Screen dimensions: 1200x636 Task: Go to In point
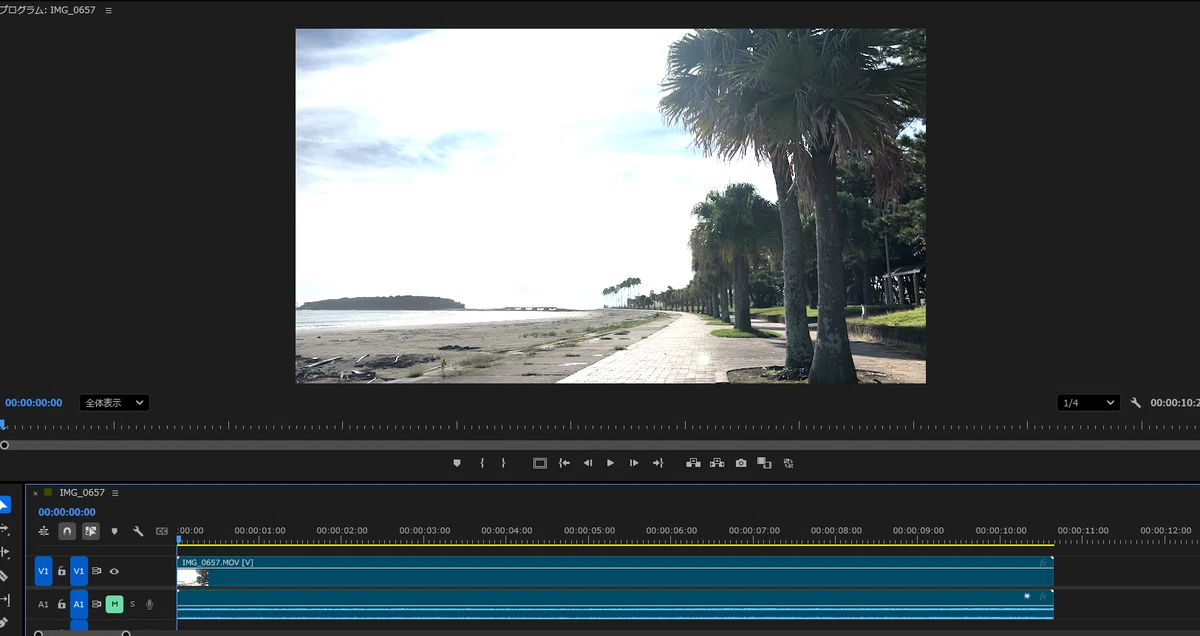564,463
